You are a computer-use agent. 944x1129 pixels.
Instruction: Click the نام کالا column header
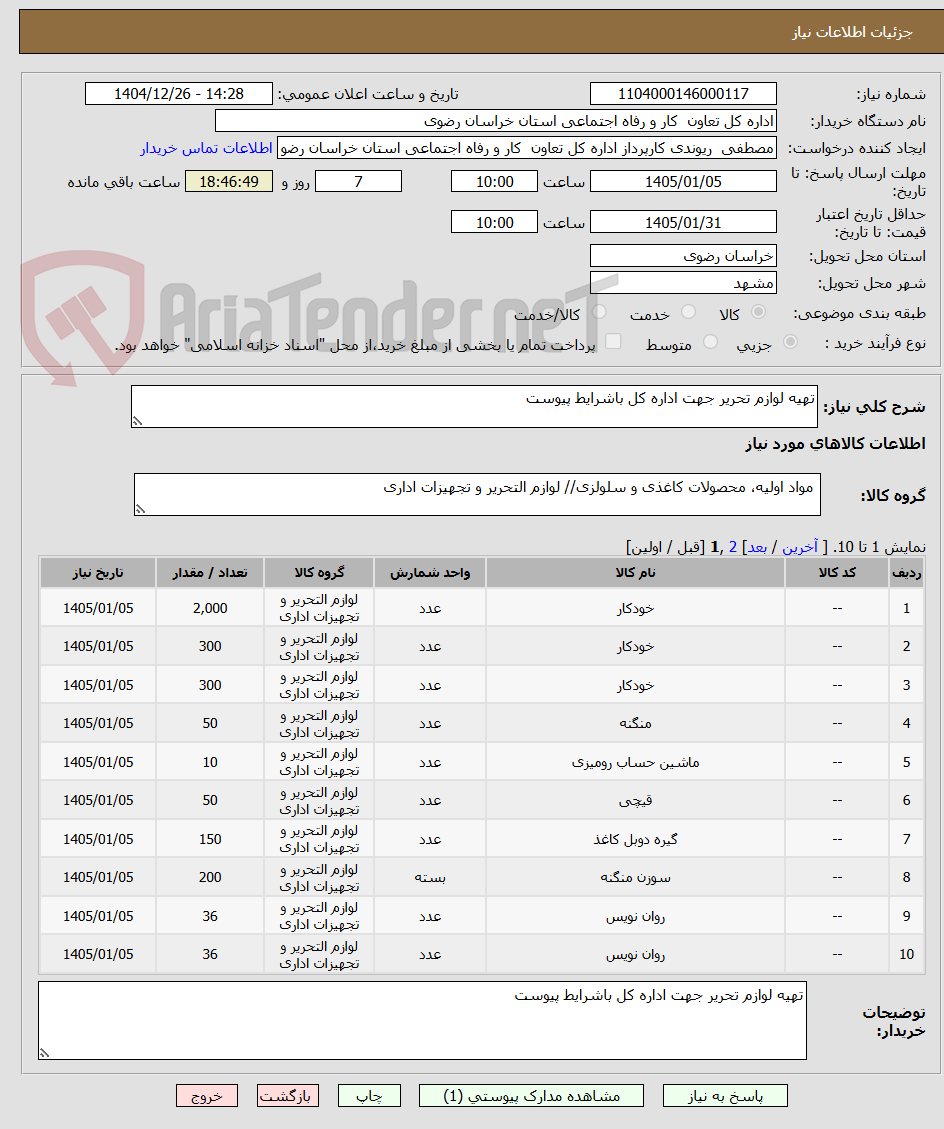click(635, 572)
